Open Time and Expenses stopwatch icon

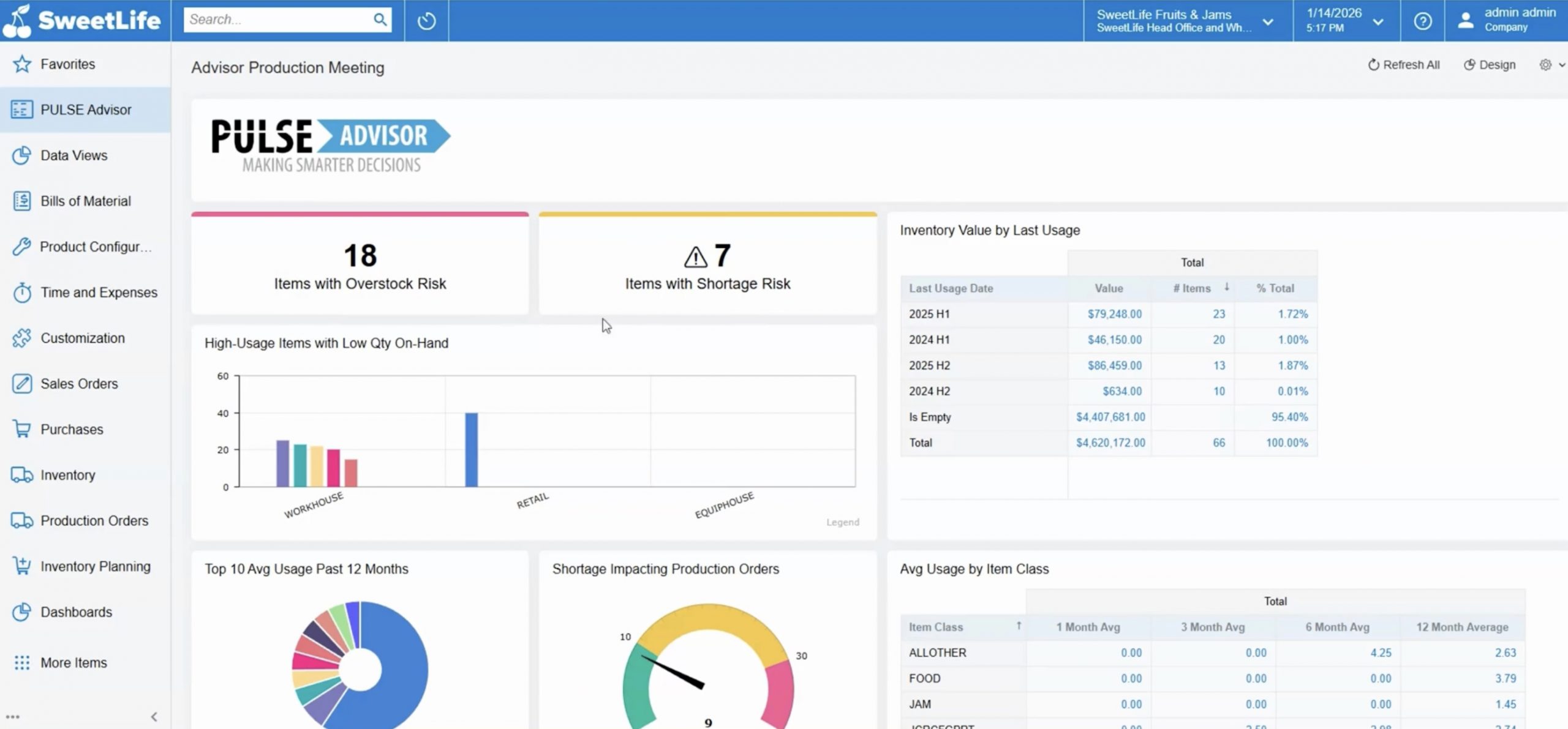click(x=22, y=293)
